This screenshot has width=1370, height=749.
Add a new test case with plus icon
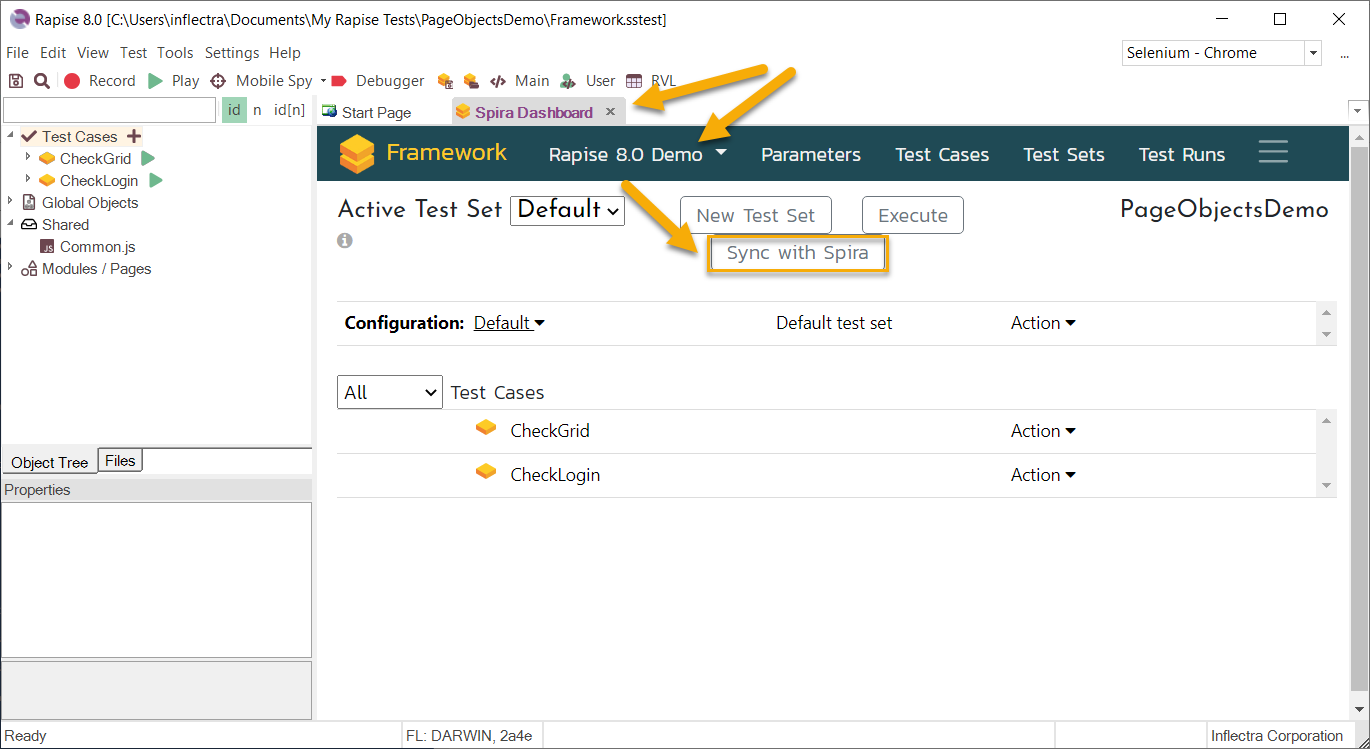point(134,137)
